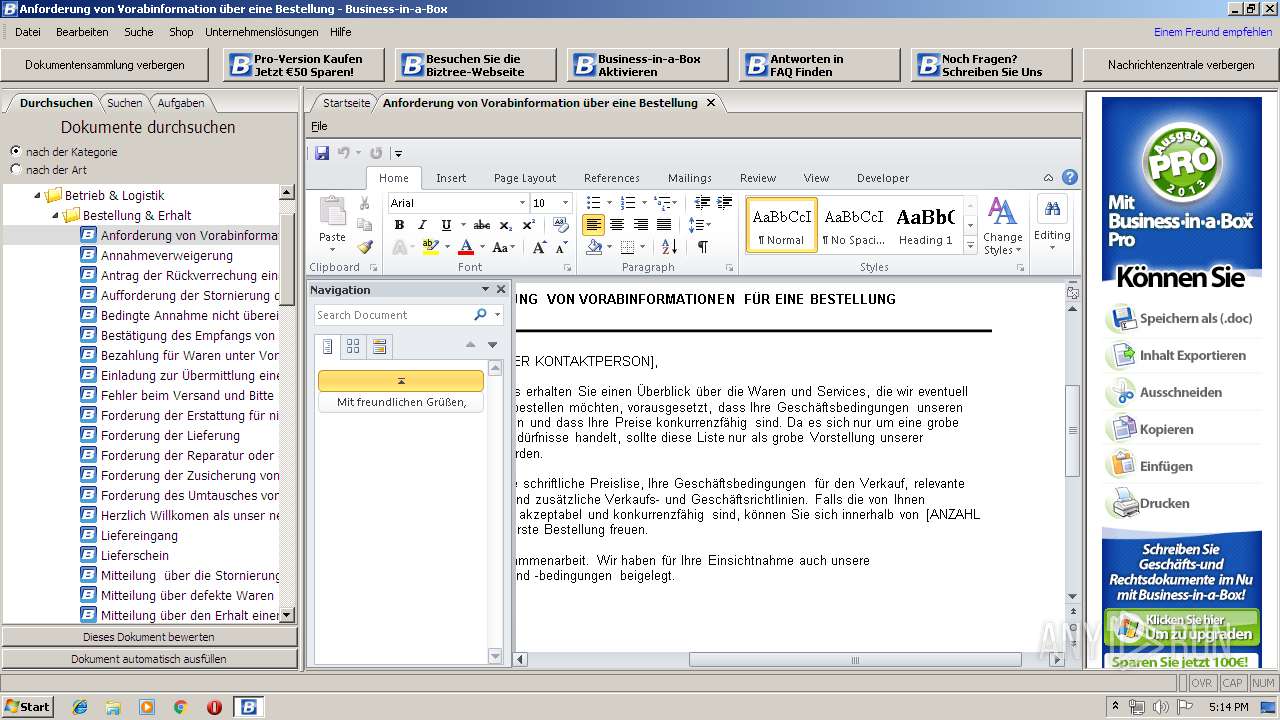The image size is (1280, 720).
Task: Center align the paragraph
Action: click(617, 225)
